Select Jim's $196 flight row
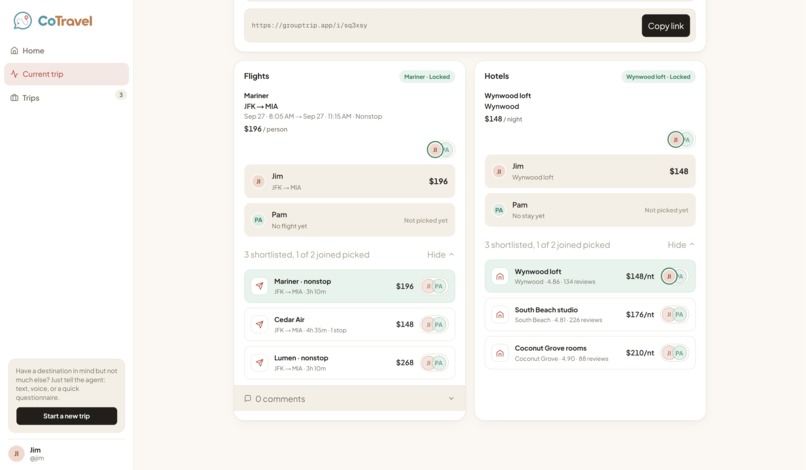The image size is (806, 470). point(350,181)
